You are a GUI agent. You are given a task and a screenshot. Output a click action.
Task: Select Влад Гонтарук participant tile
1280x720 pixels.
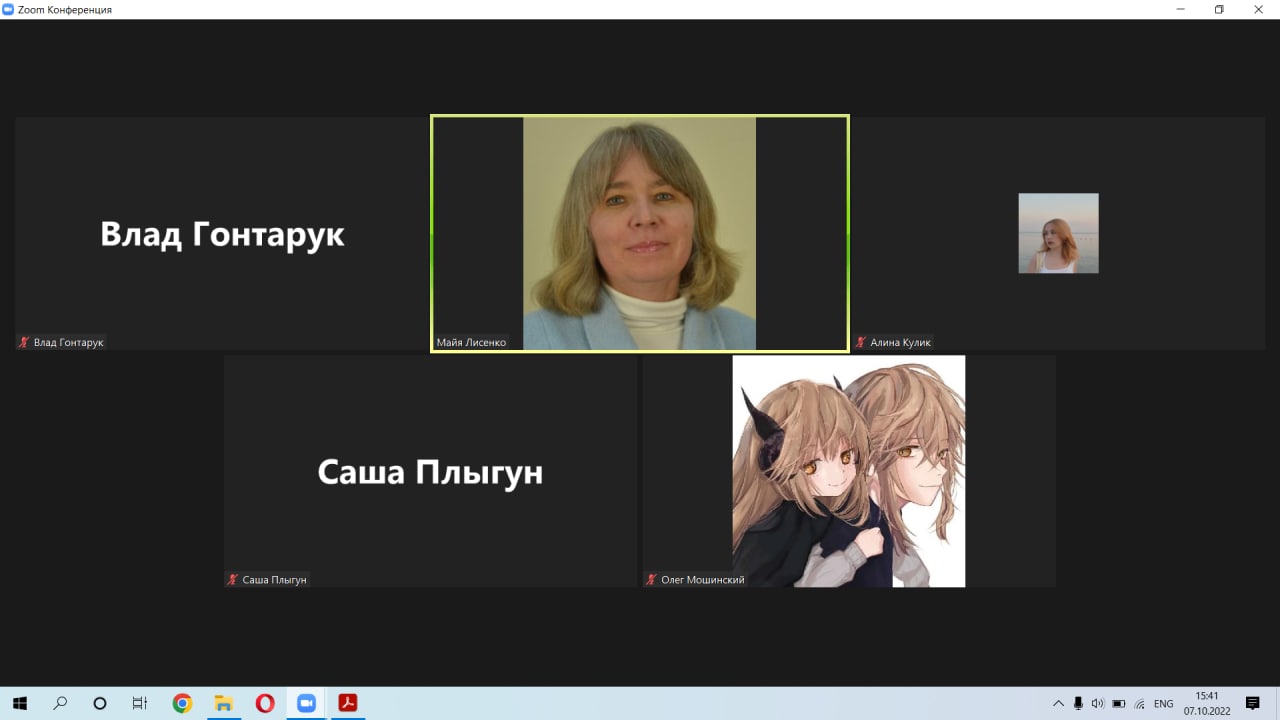pyautogui.click(x=221, y=233)
